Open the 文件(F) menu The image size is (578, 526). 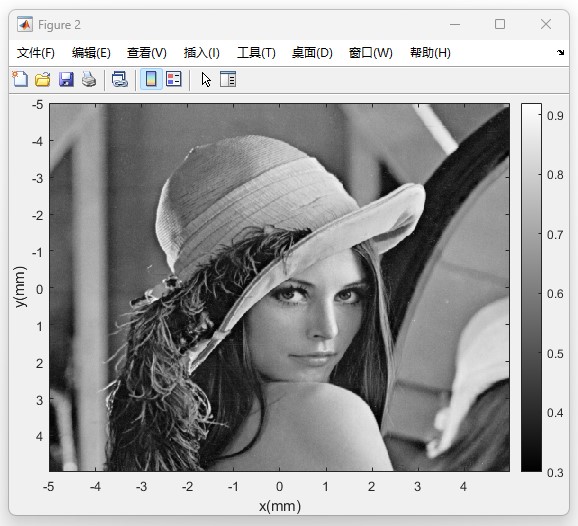36,53
